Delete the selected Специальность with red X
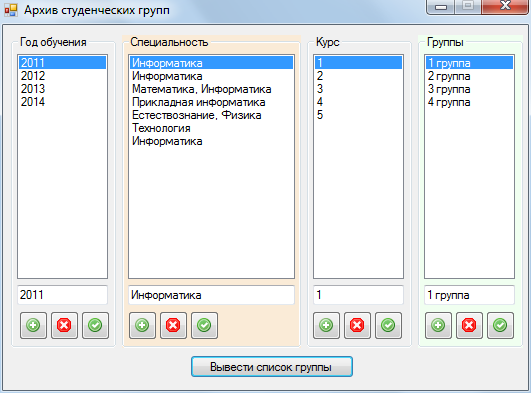The width and height of the screenshot is (531, 393). click(173, 326)
